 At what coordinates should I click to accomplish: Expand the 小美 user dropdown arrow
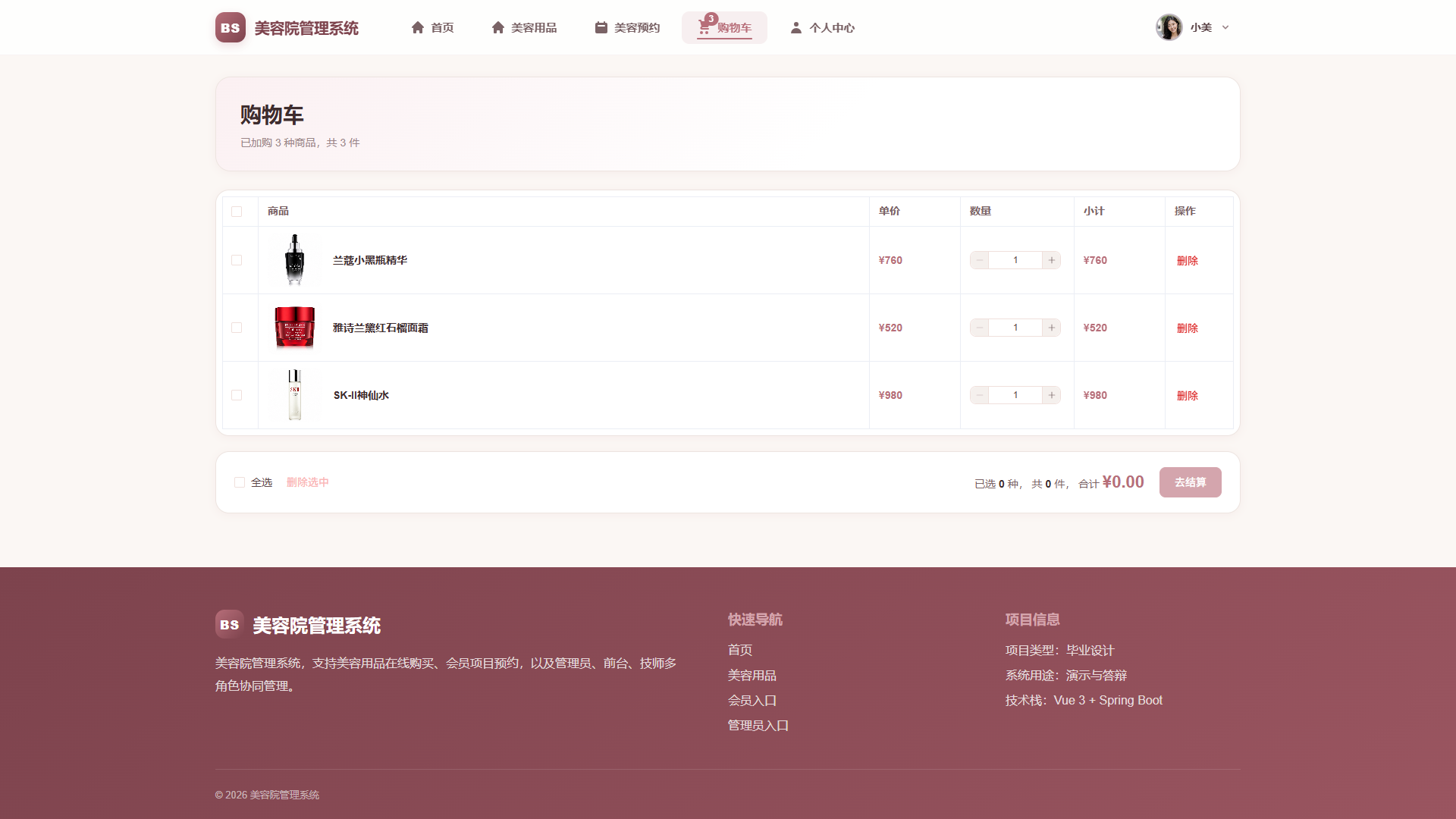[1225, 27]
